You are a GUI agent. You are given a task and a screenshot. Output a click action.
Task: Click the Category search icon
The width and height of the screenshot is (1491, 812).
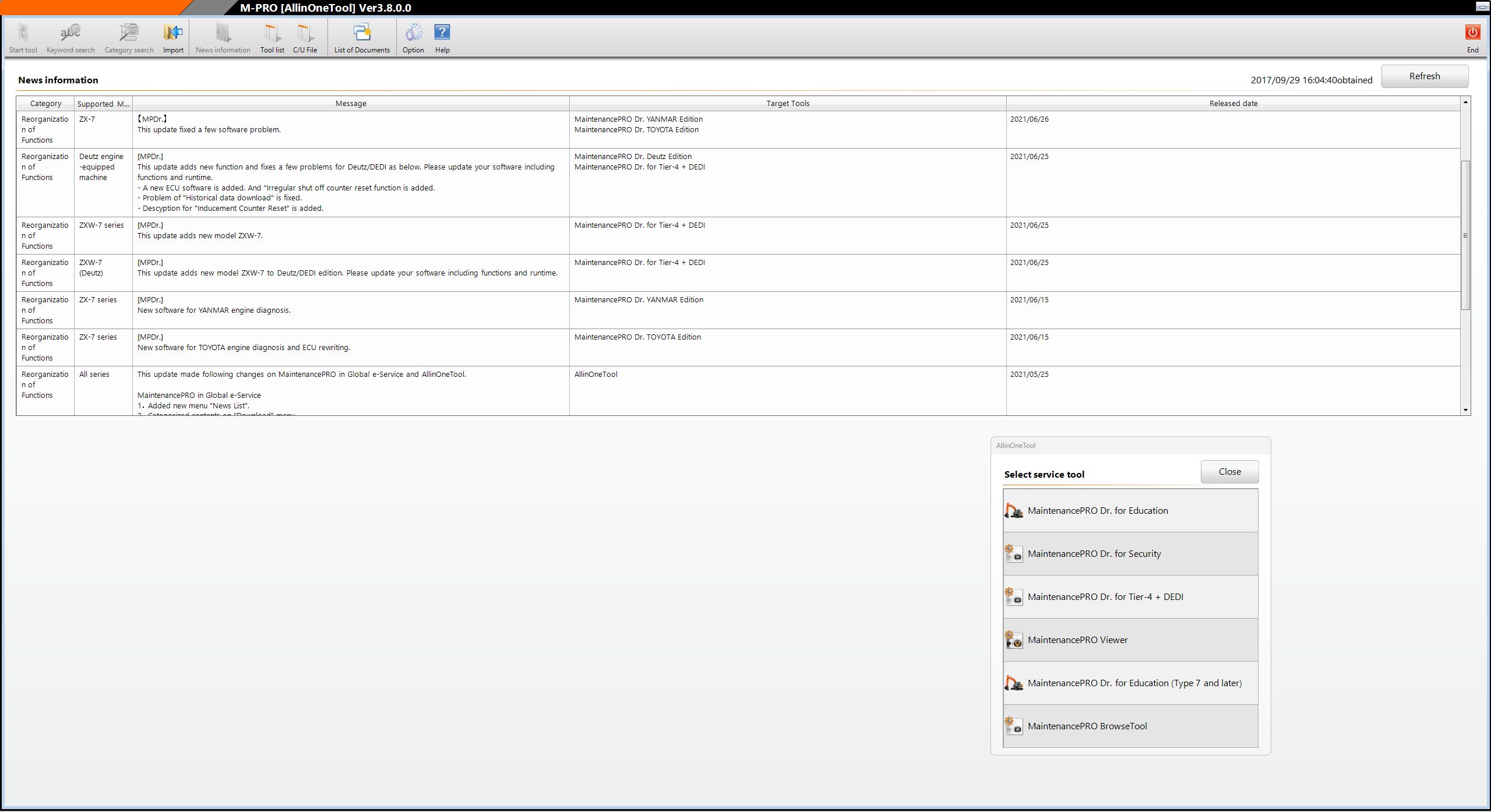click(129, 34)
